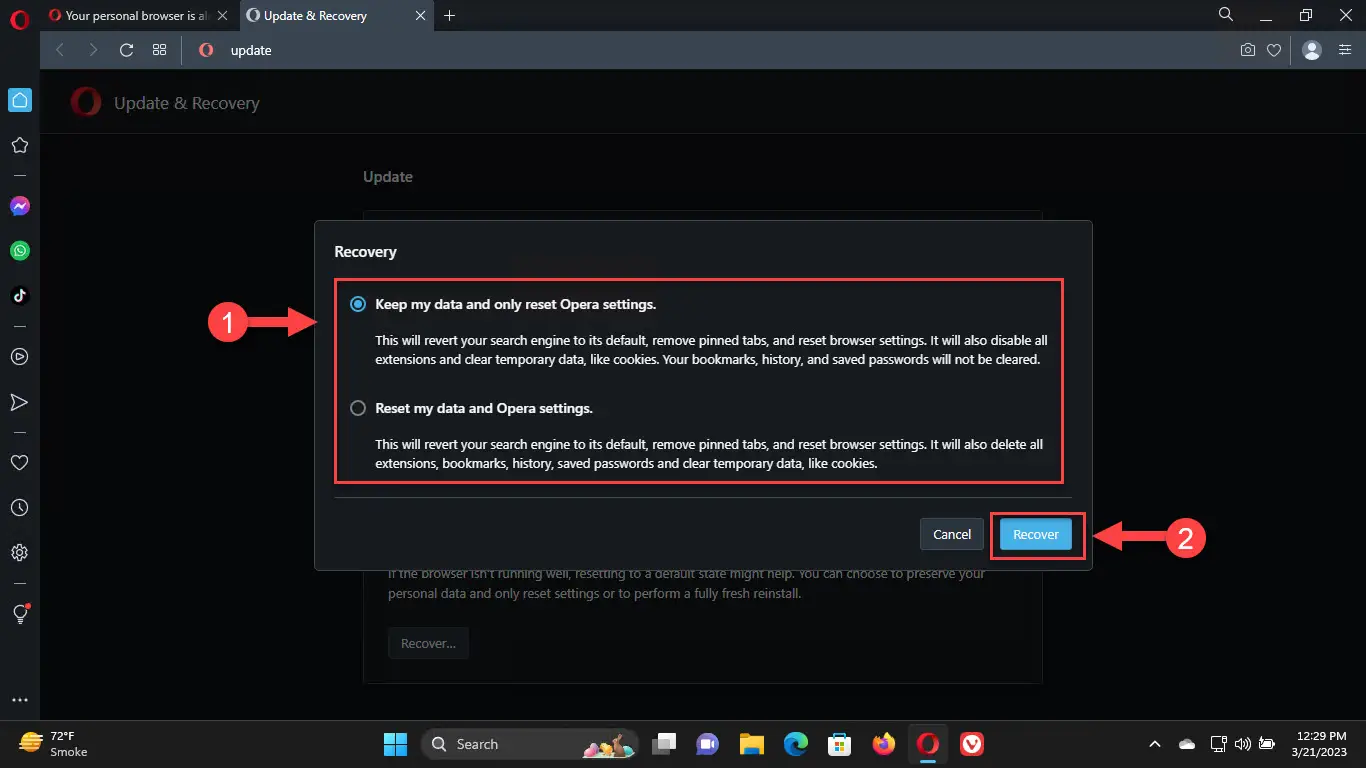Open tab search magnifier icon
Viewport: 1366px width, 768px height.
(1226, 15)
